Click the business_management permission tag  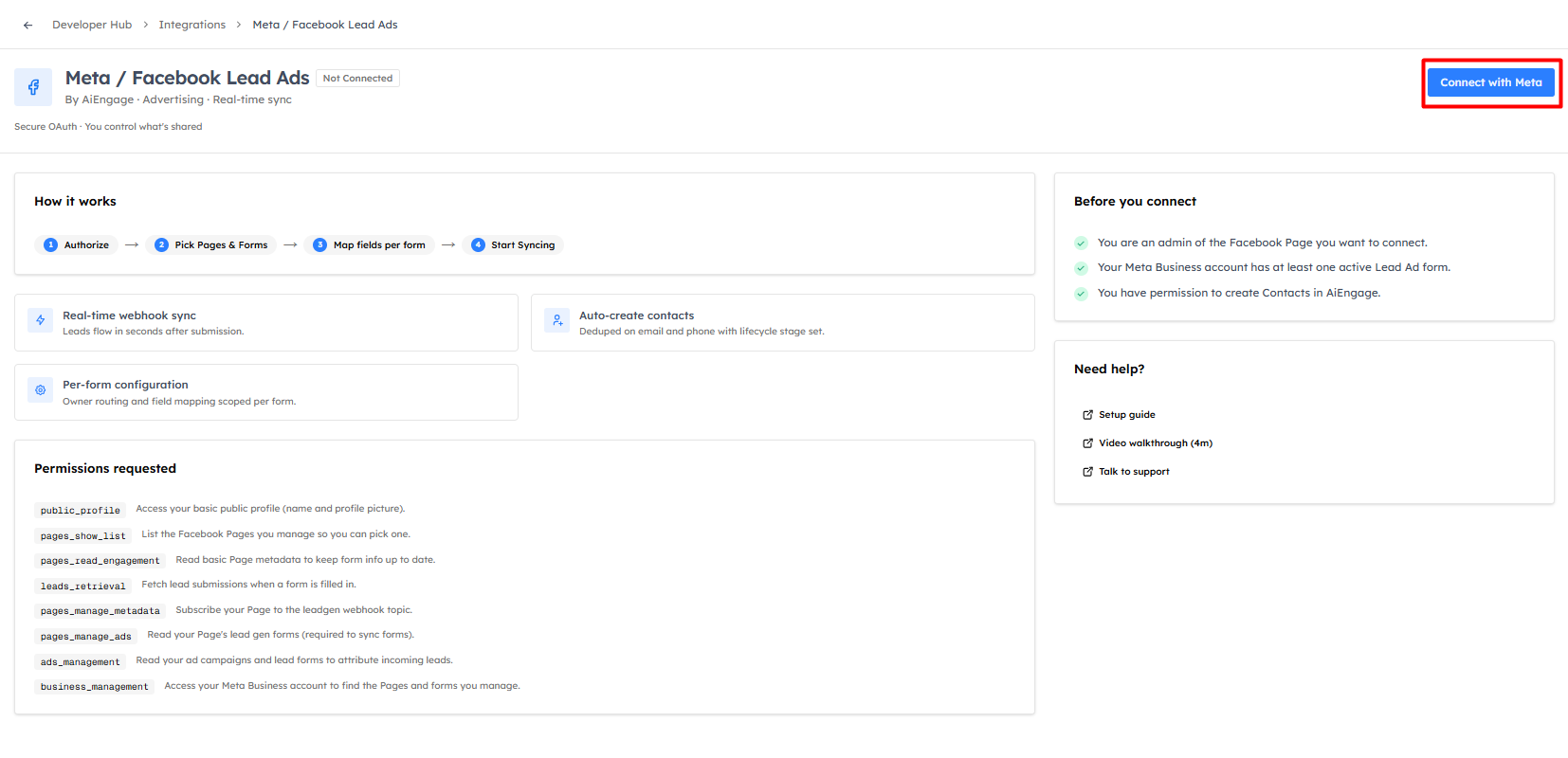tap(95, 686)
